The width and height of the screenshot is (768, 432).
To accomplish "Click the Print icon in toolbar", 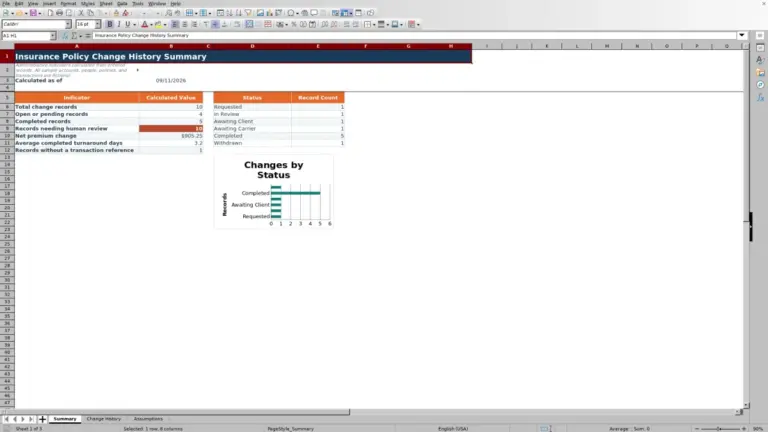I will coord(59,13).
